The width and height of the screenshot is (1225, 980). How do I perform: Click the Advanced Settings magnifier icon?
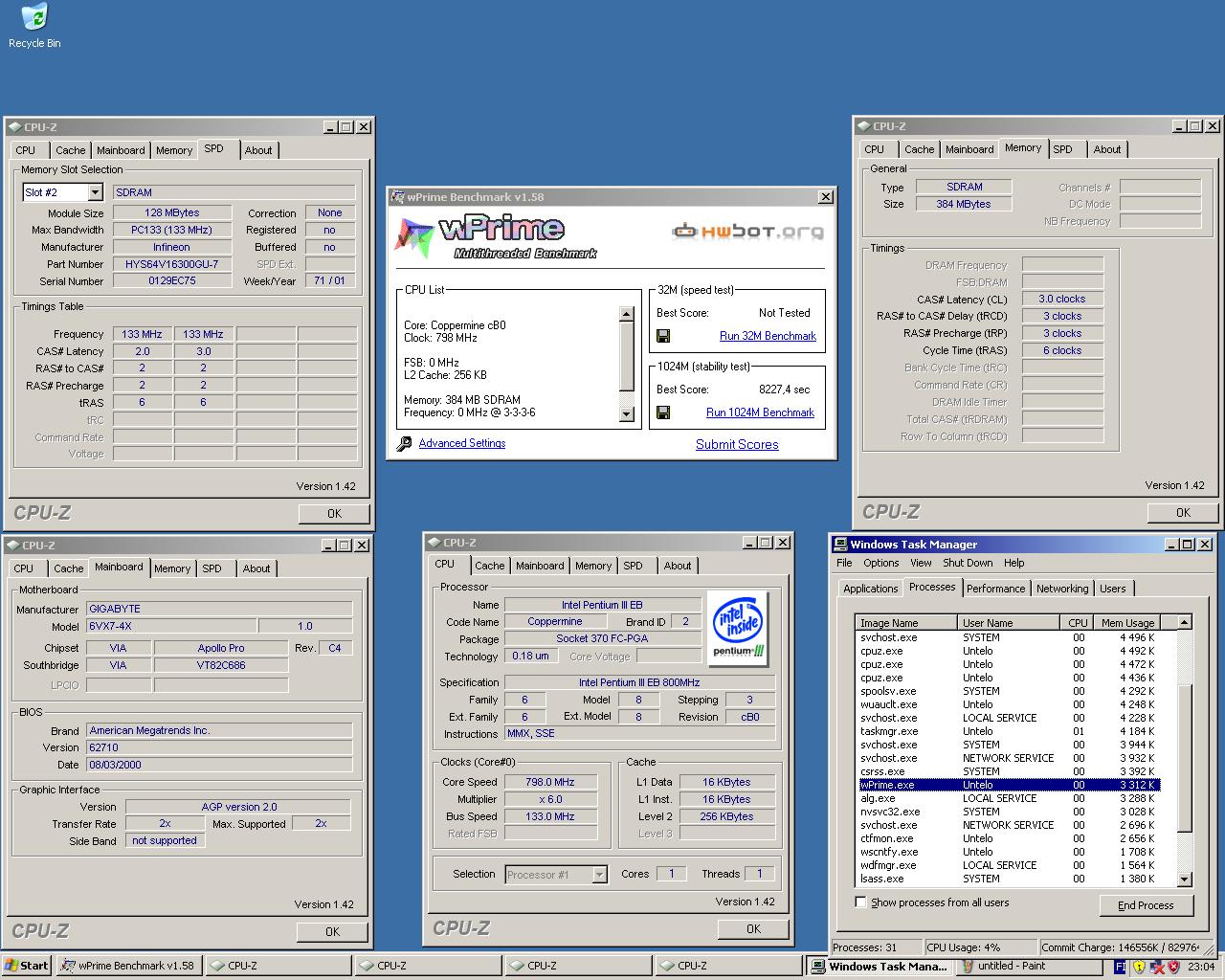404,444
